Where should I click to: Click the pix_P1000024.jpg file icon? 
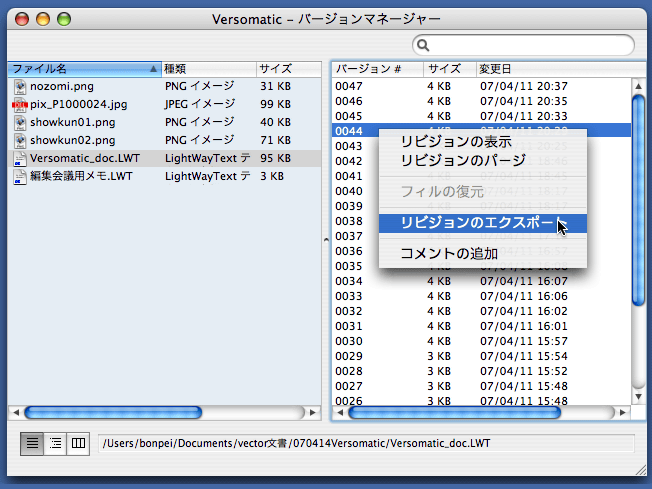(20, 104)
